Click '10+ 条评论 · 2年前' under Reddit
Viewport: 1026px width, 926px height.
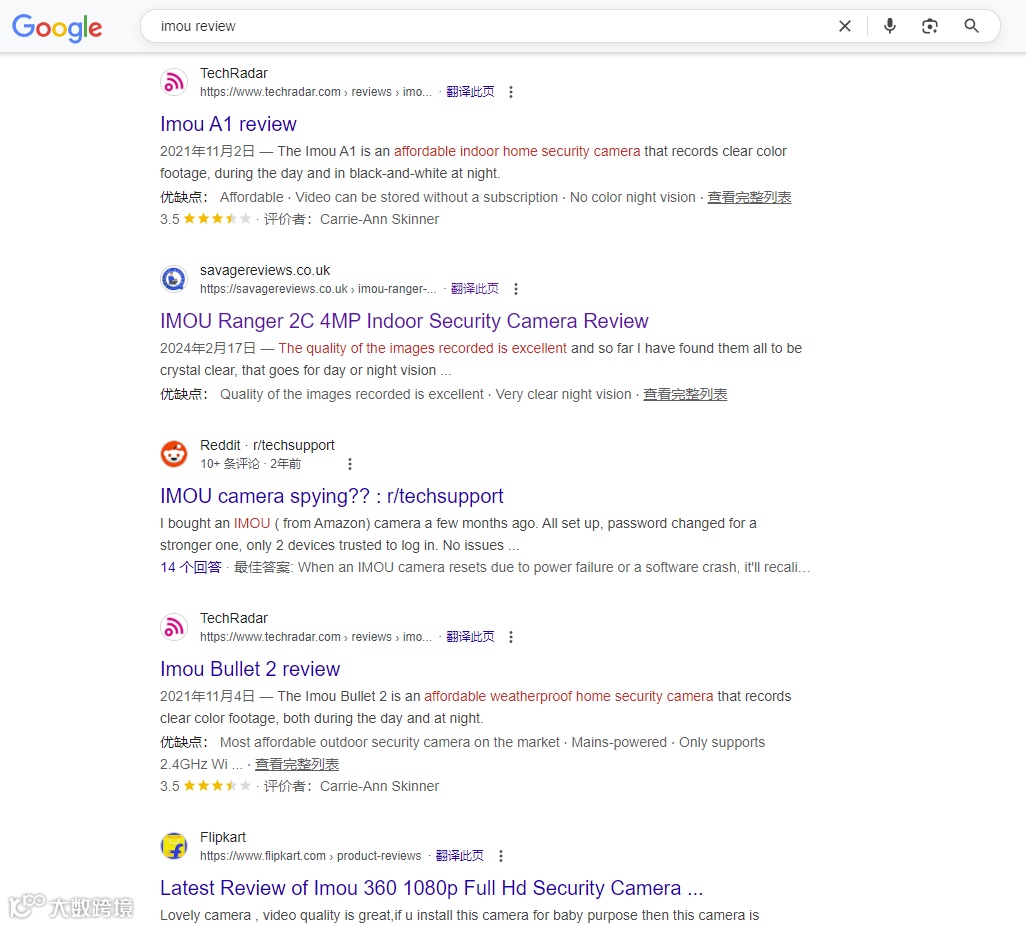pos(251,464)
